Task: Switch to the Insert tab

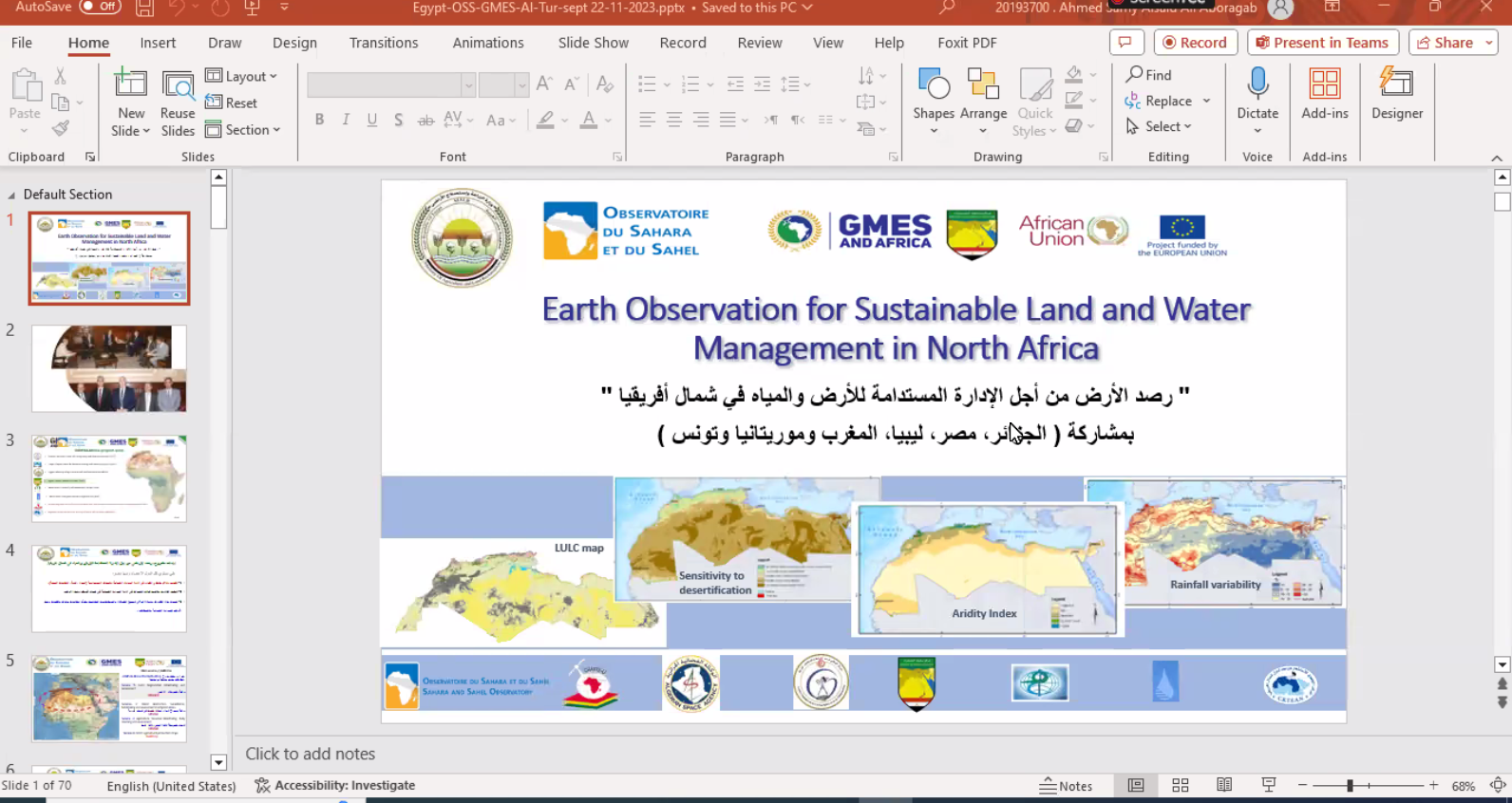Action: pos(158,43)
